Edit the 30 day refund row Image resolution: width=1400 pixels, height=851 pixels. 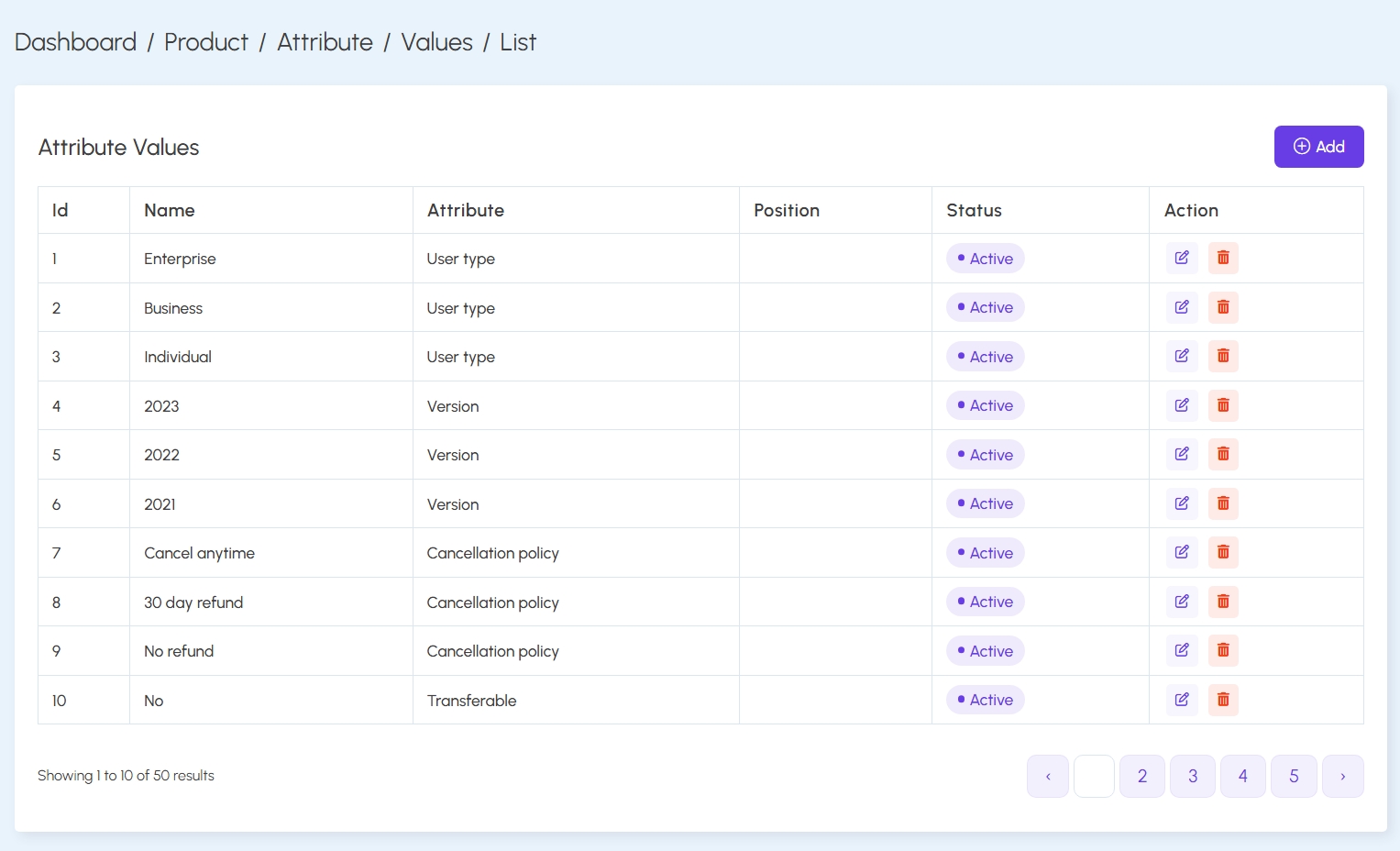1182,602
